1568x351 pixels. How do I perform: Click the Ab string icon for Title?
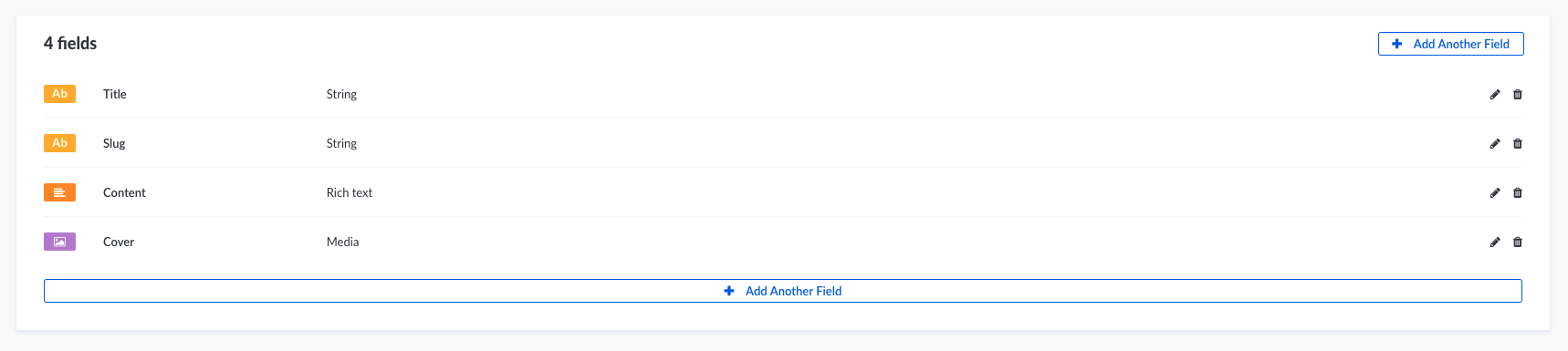pos(59,94)
